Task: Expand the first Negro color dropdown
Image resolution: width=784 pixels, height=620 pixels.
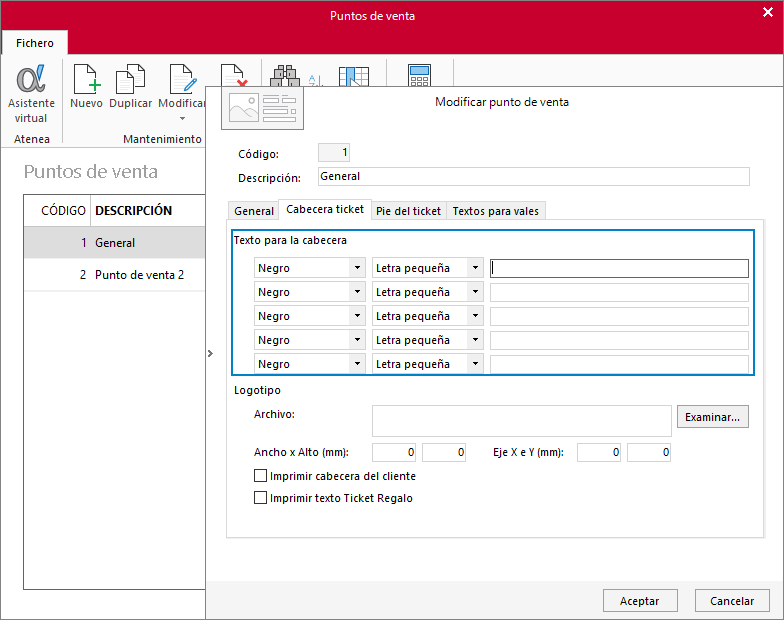Action: coord(357,268)
